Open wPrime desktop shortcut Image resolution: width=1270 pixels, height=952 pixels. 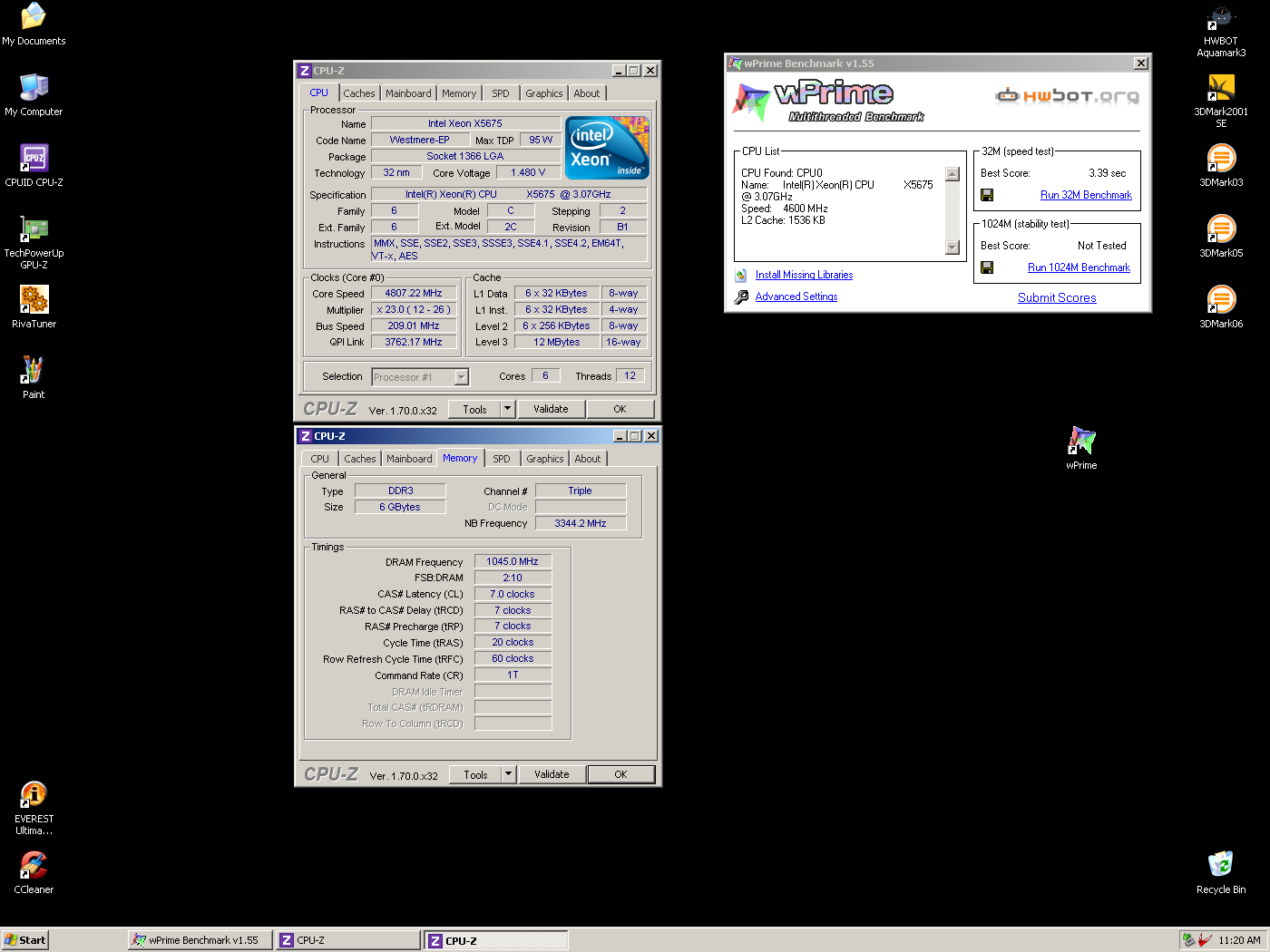(1081, 449)
